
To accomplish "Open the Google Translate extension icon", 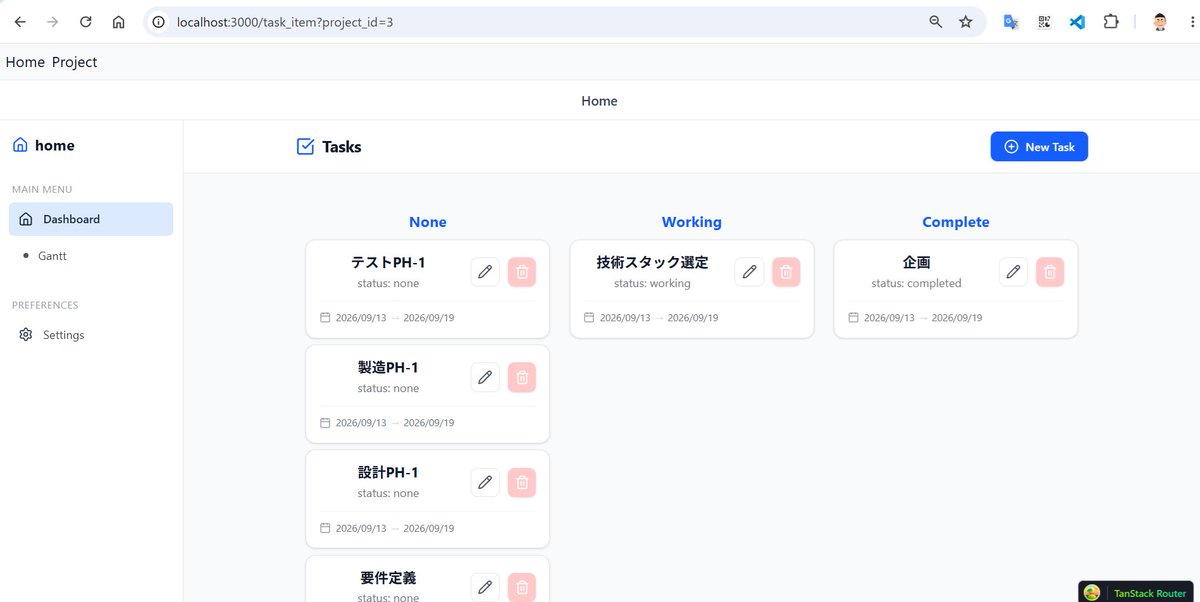I will pos(1011,22).
